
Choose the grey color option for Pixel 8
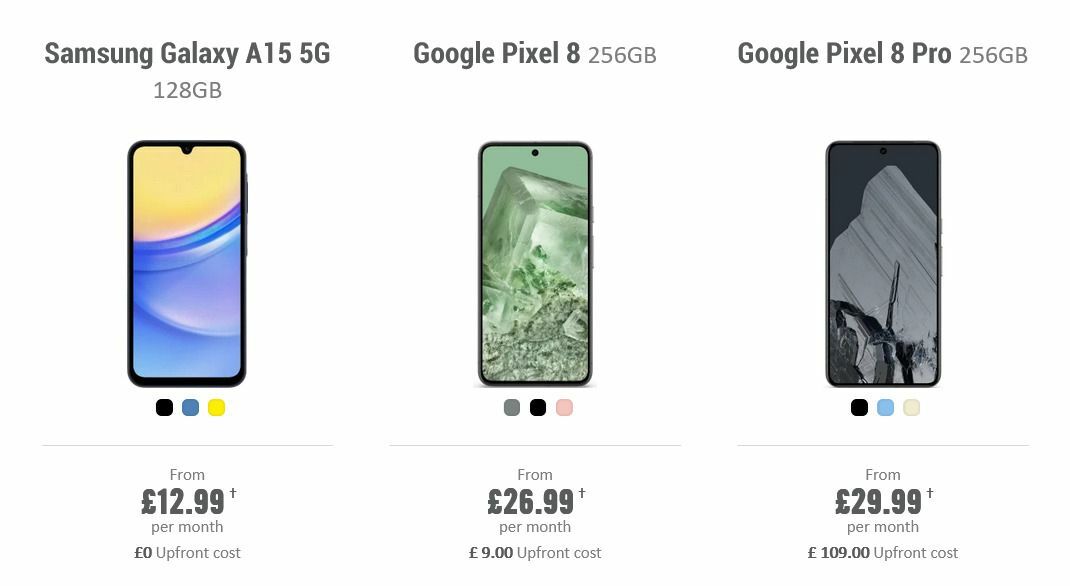pos(509,408)
